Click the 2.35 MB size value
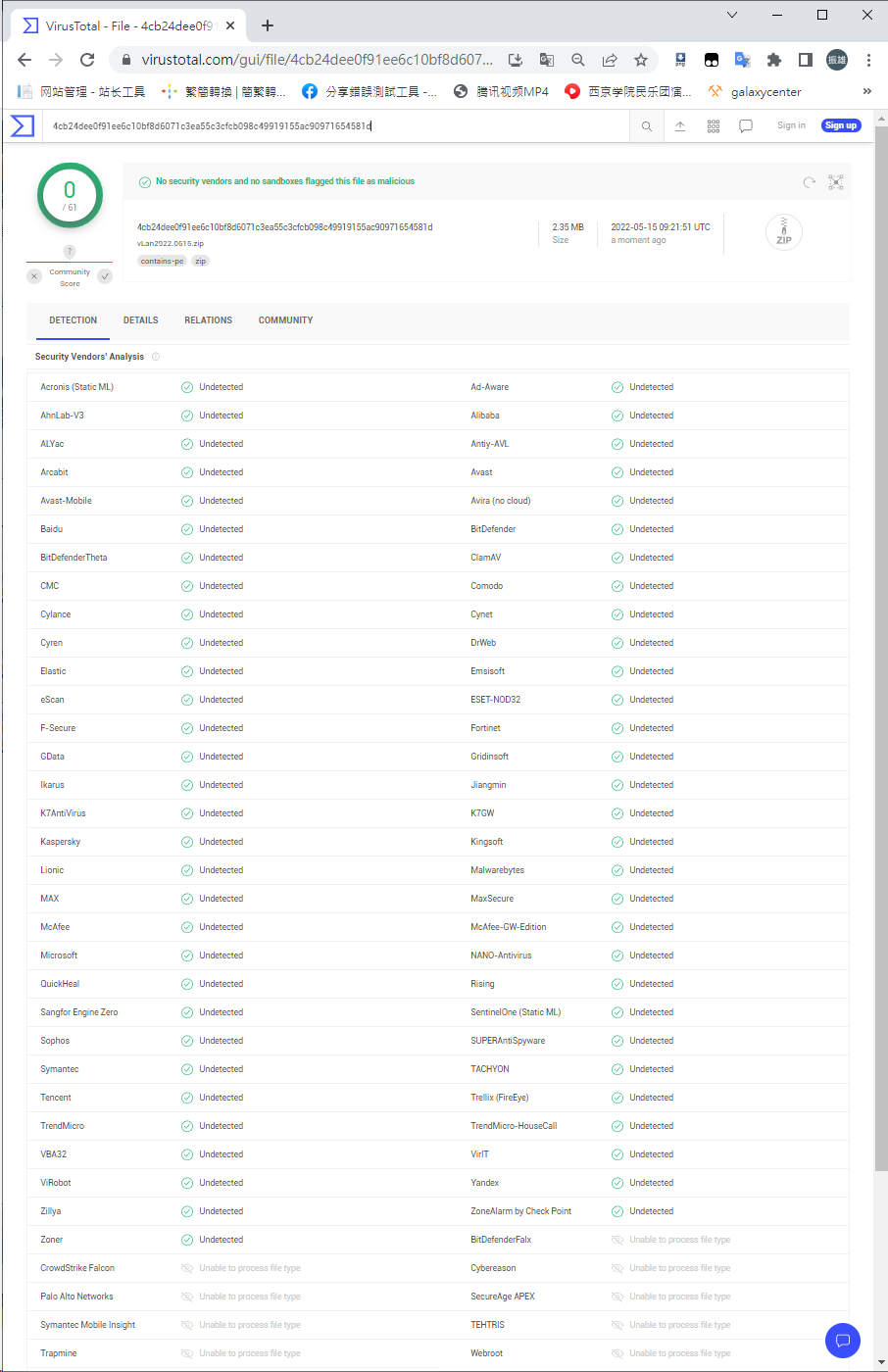This screenshot has width=888, height=1372. point(568,227)
